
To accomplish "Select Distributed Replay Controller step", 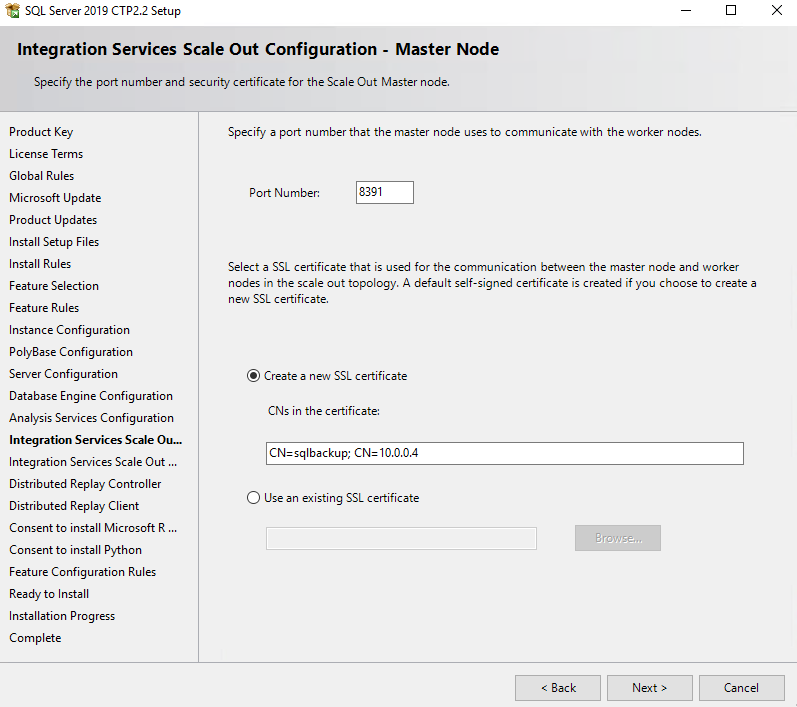I will (x=85, y=484).
